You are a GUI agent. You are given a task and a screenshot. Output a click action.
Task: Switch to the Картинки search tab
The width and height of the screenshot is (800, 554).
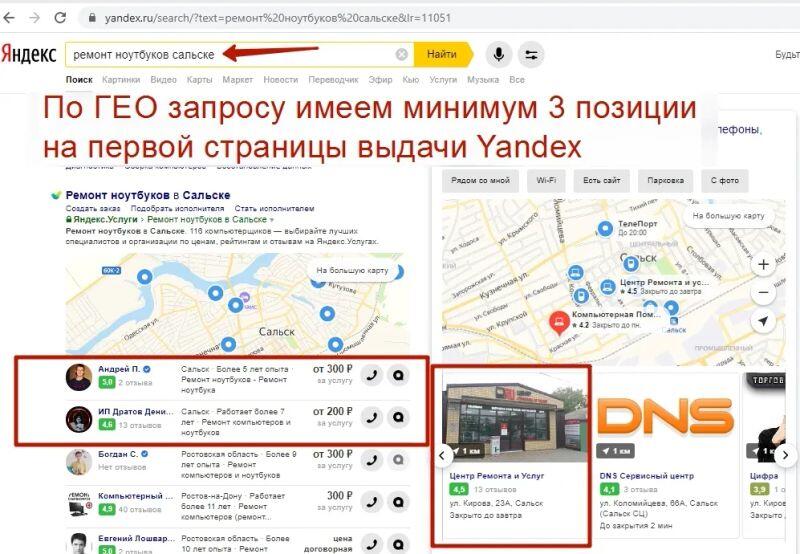tap(121, 79)
